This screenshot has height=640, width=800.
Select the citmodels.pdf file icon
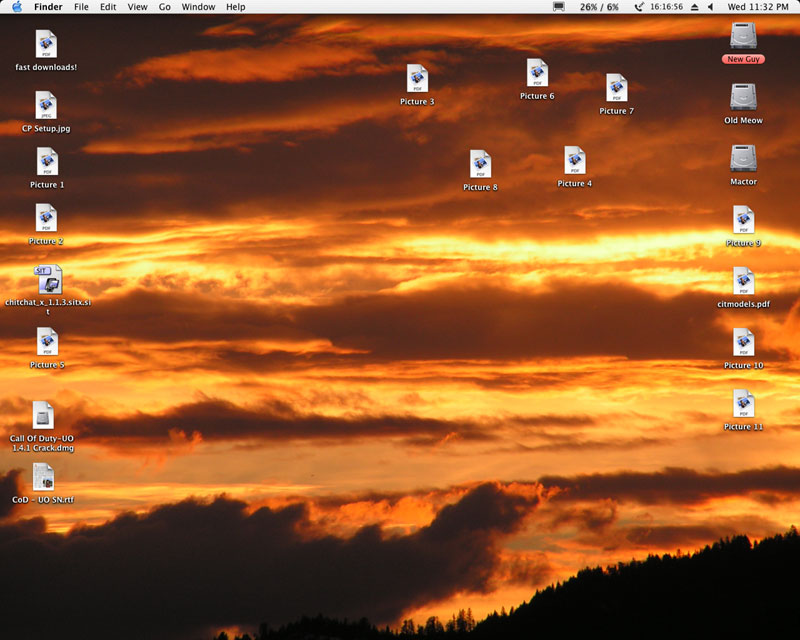(x=743, y=281)
